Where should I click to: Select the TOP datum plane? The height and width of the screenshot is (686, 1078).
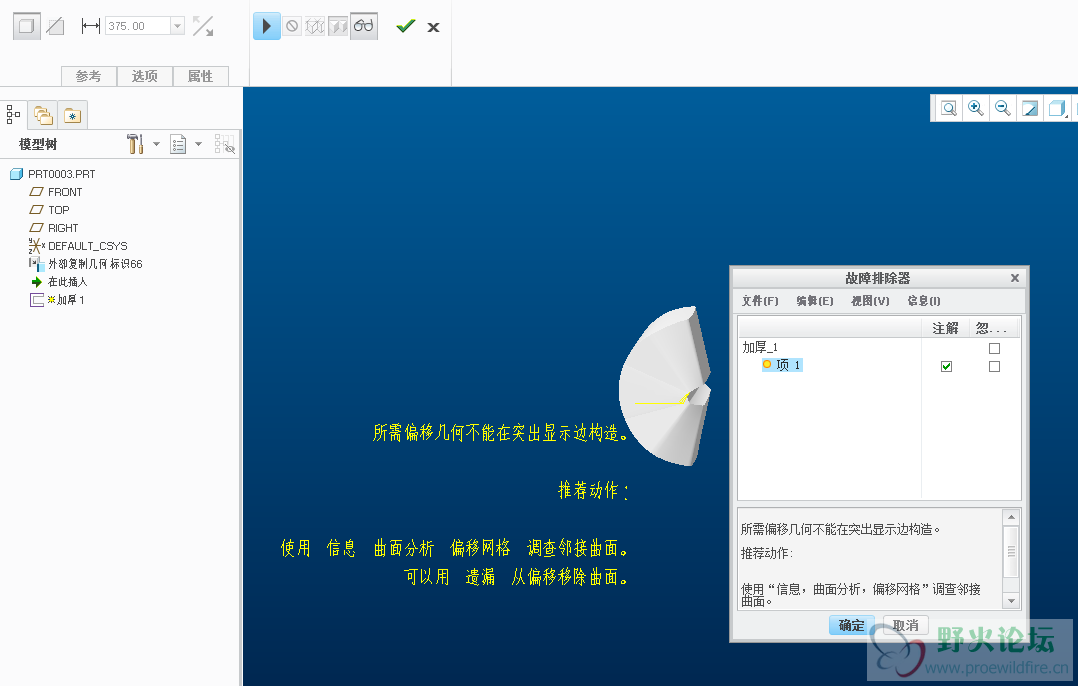[x=58, y=210]
